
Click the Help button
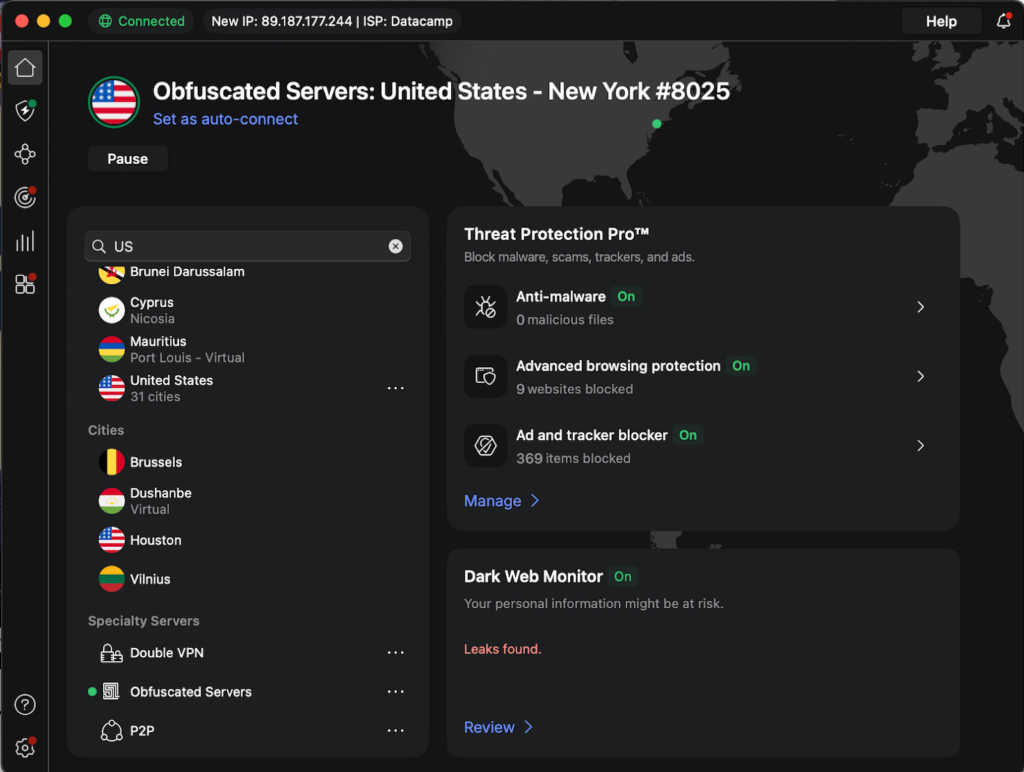[941, 22]
